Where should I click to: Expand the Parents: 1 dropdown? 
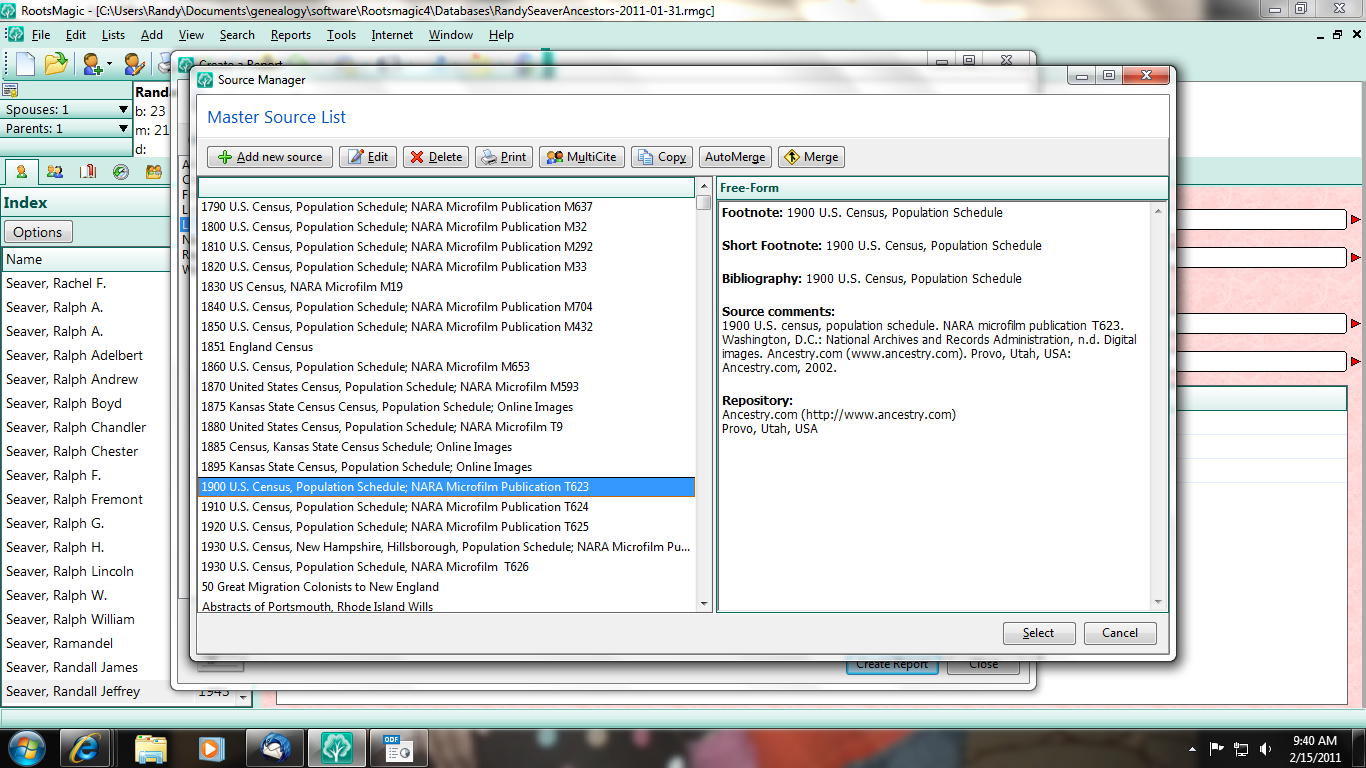[x=123, y=129]
